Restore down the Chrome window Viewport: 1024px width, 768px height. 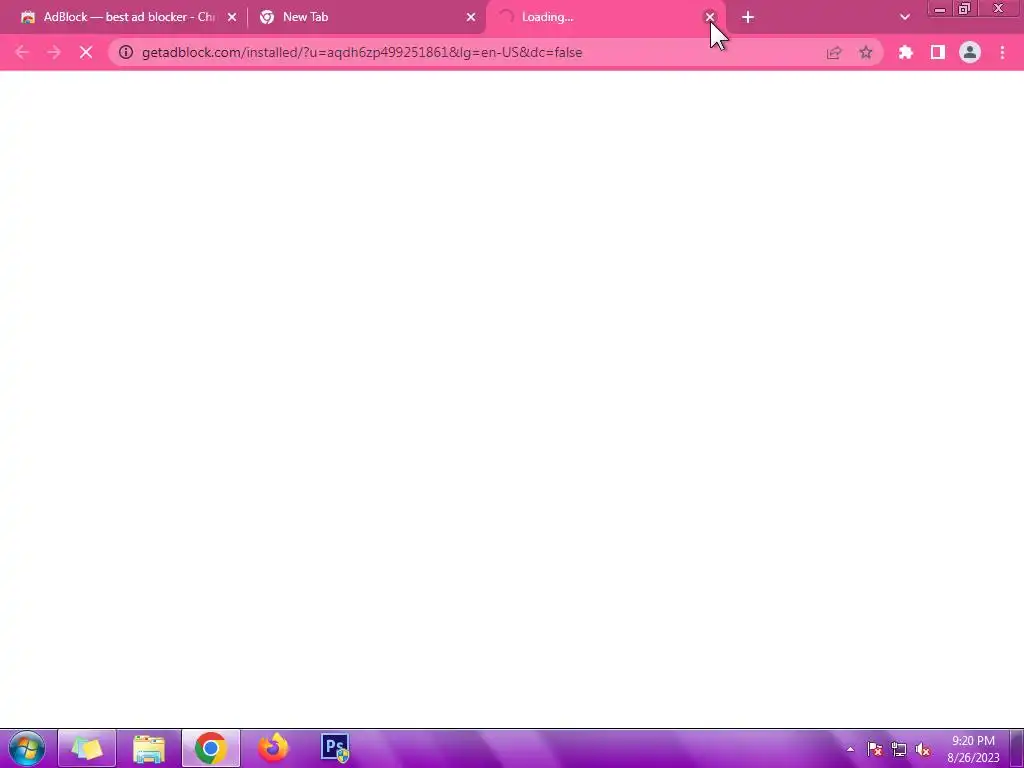pos(965,8)
